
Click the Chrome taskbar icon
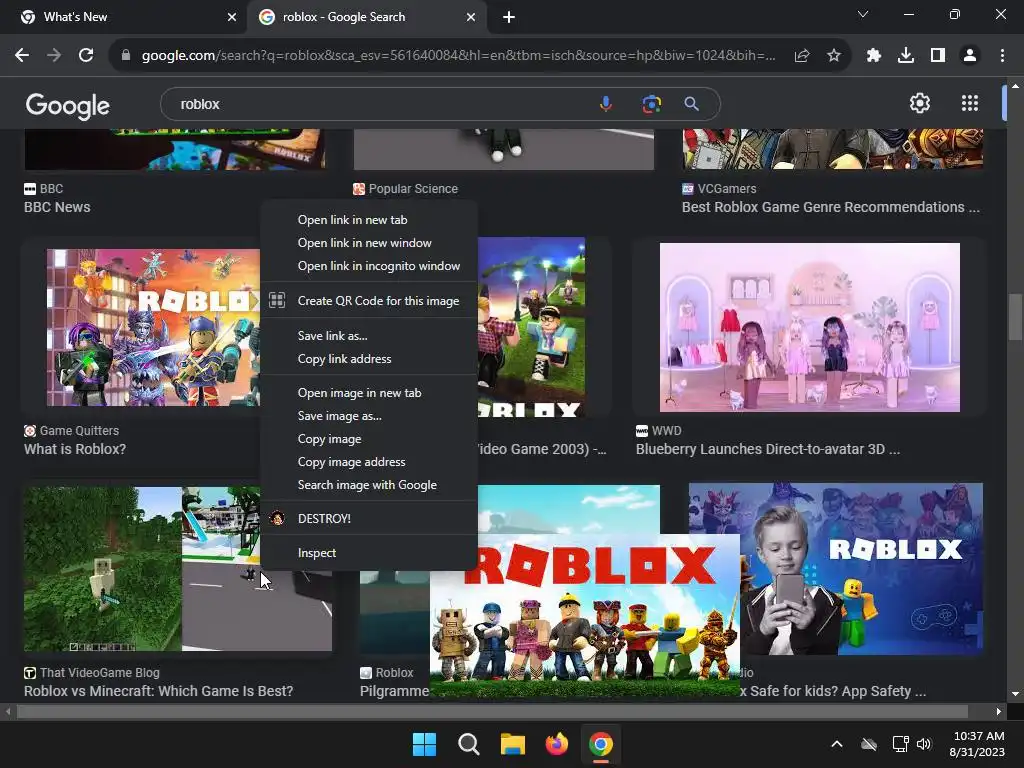point(601,744)
